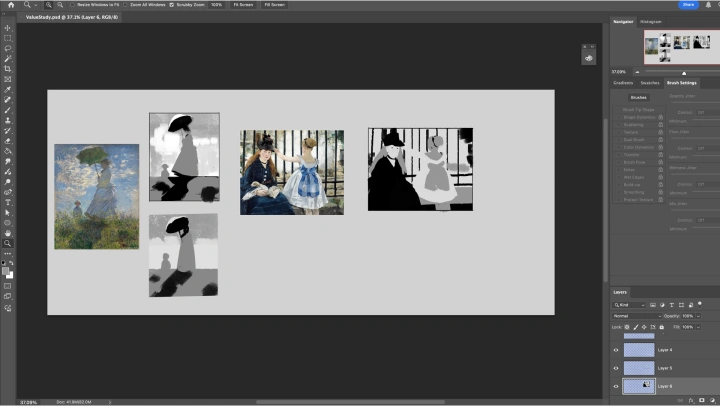Click lock transparent pixels icon
The height and width of the screenshot is (406, 720).
point(627,327)
